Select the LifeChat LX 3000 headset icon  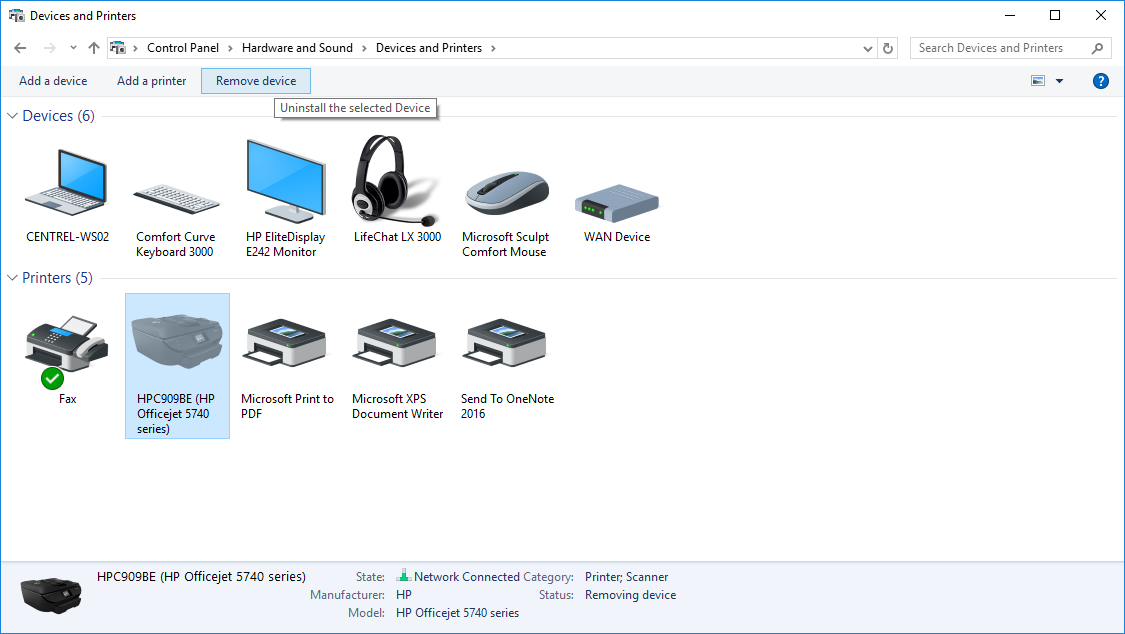tap(395, 180)
